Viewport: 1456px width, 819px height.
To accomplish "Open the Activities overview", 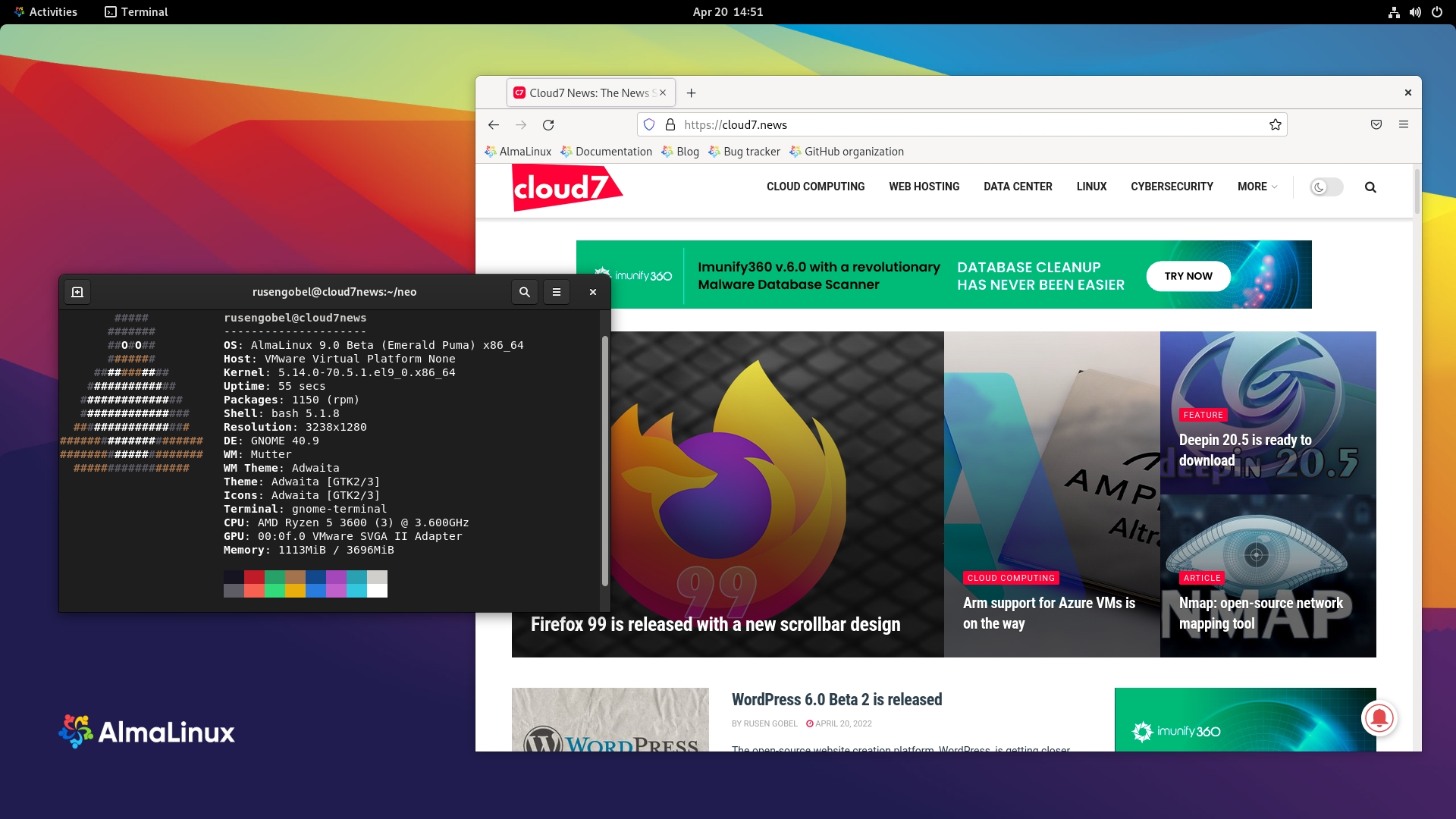I will coord(45,12).
